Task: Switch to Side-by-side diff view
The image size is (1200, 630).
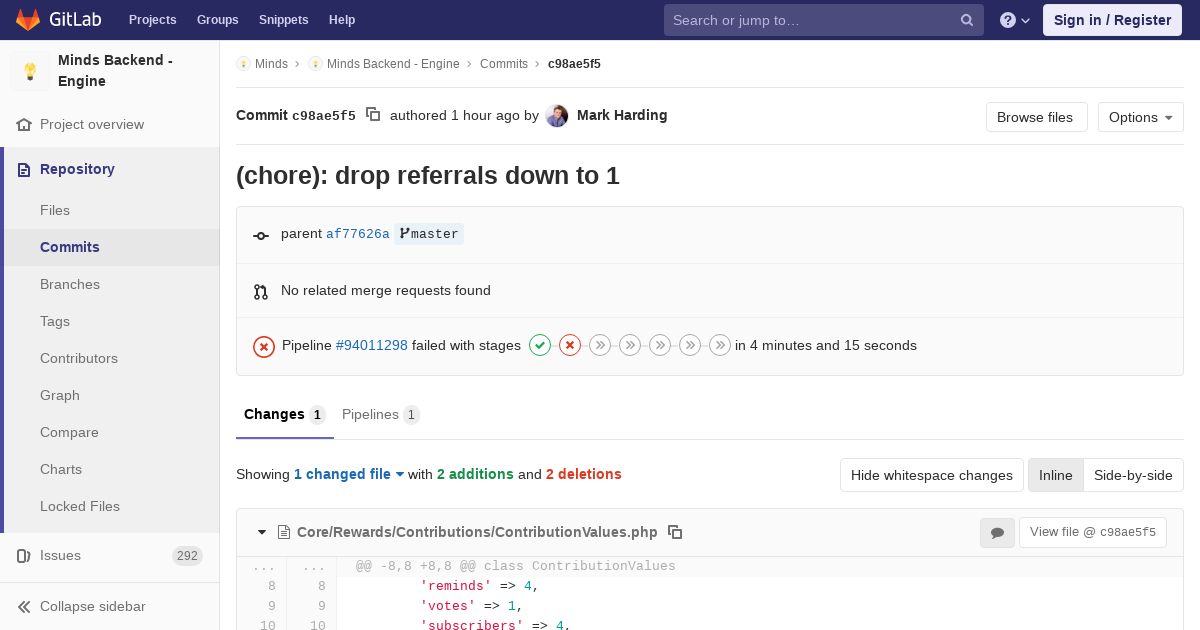Action: tap(1133, 475)
